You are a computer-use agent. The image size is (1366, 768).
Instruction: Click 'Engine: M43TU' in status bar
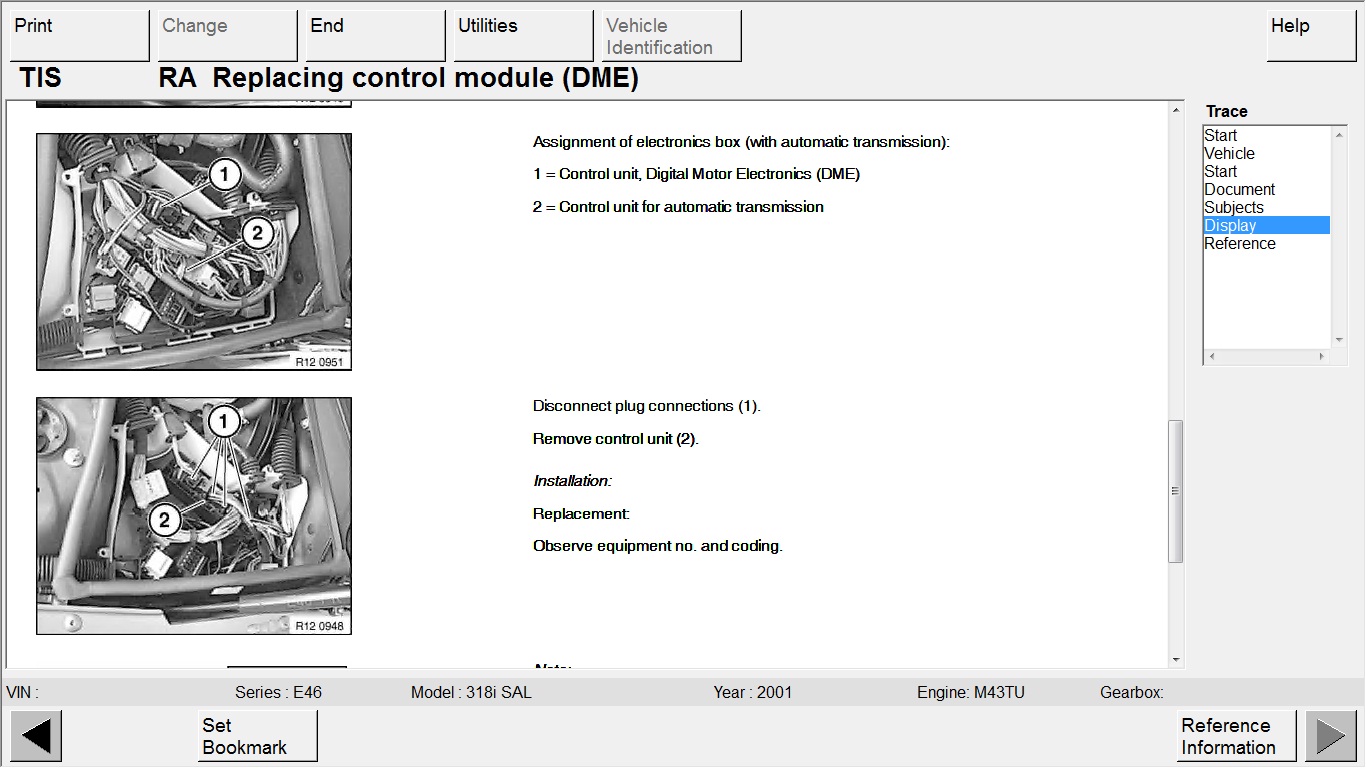[970, 692]
